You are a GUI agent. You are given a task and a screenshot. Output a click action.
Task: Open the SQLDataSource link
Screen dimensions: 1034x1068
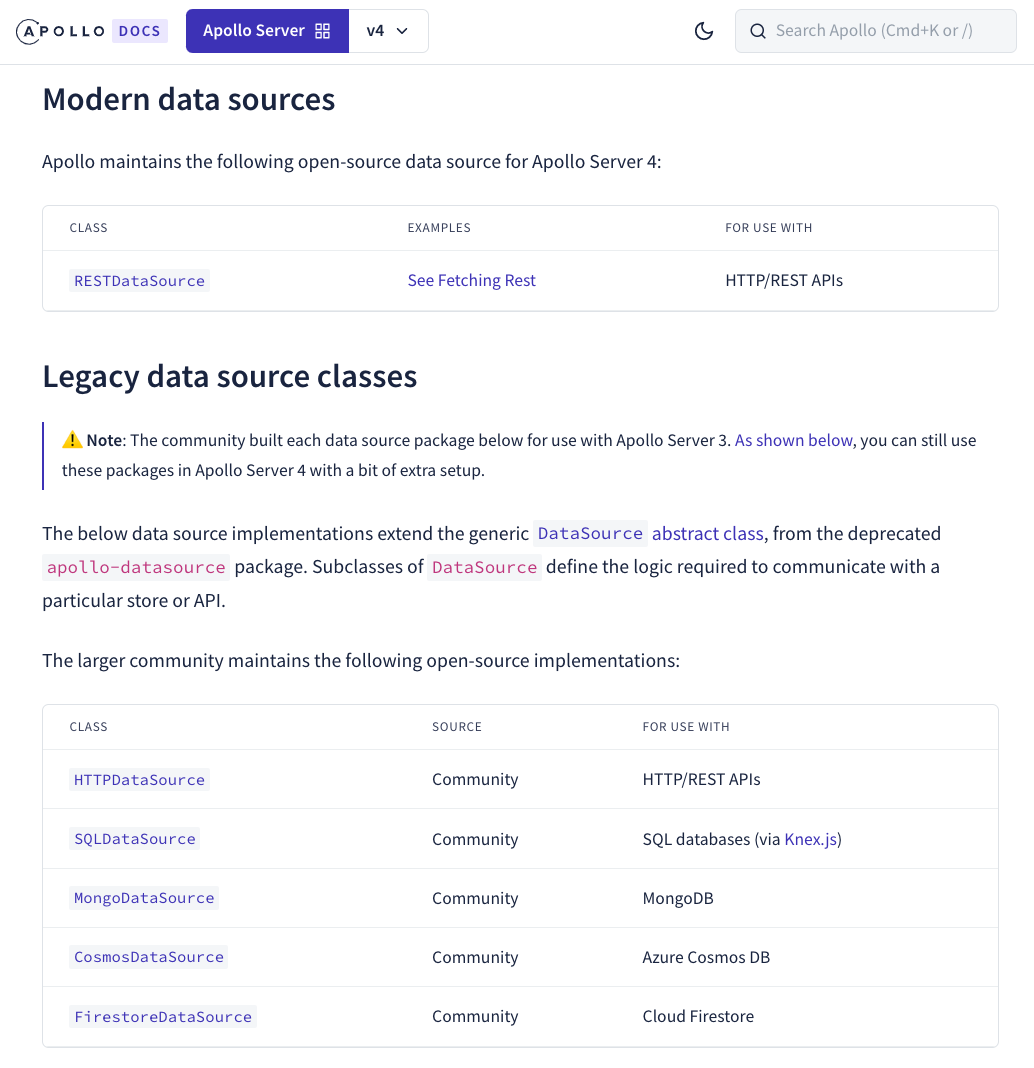click(135, 839)
